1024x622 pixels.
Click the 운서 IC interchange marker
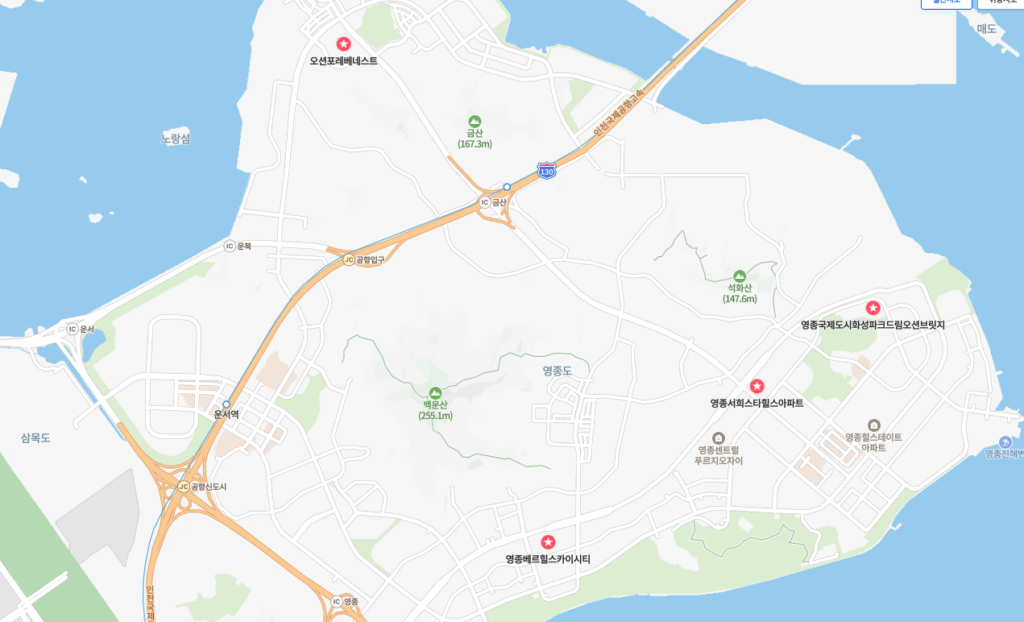click(x=72, y=329)
